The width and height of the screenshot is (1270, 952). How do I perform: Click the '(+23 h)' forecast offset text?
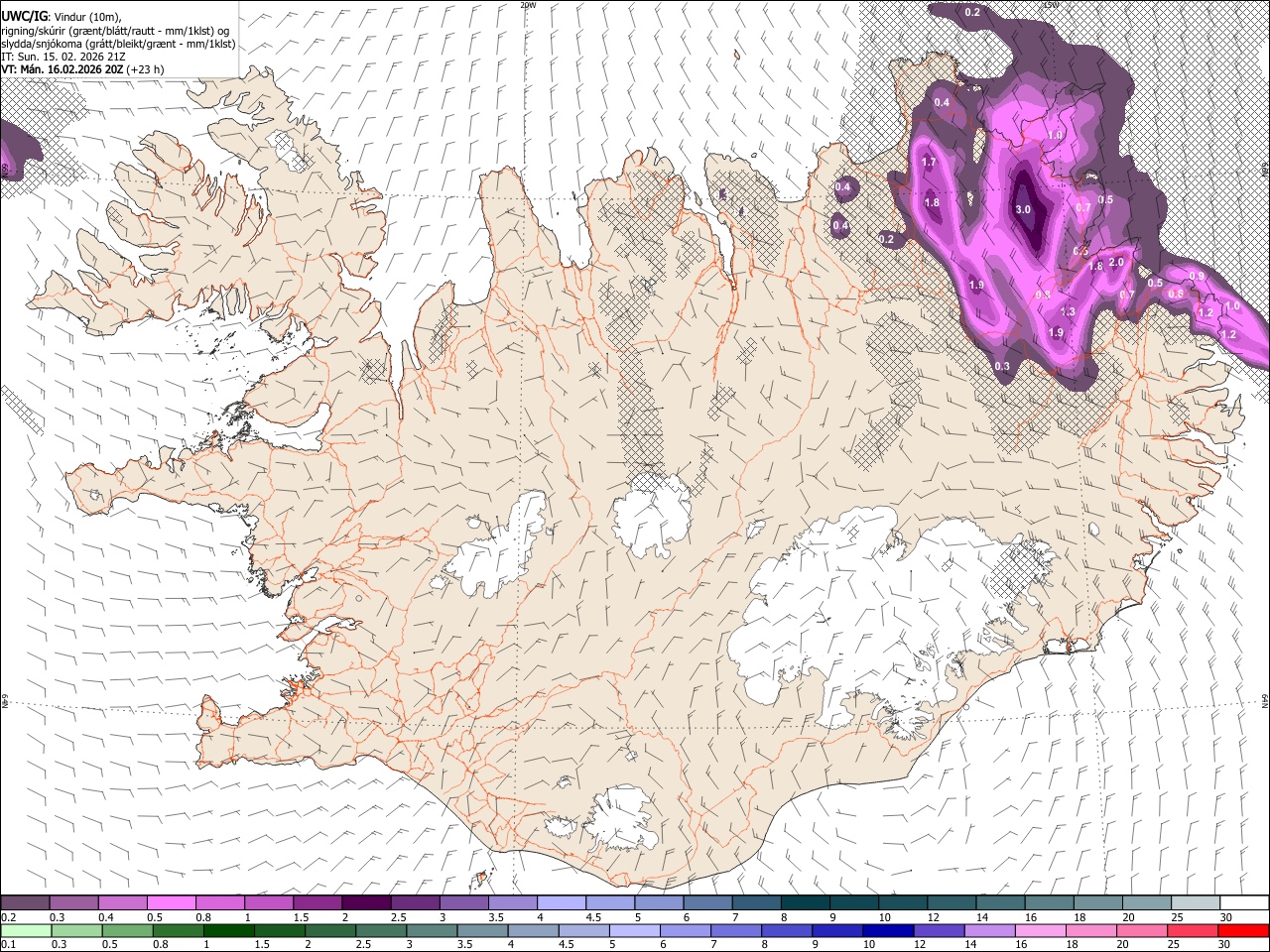point(145,69)
